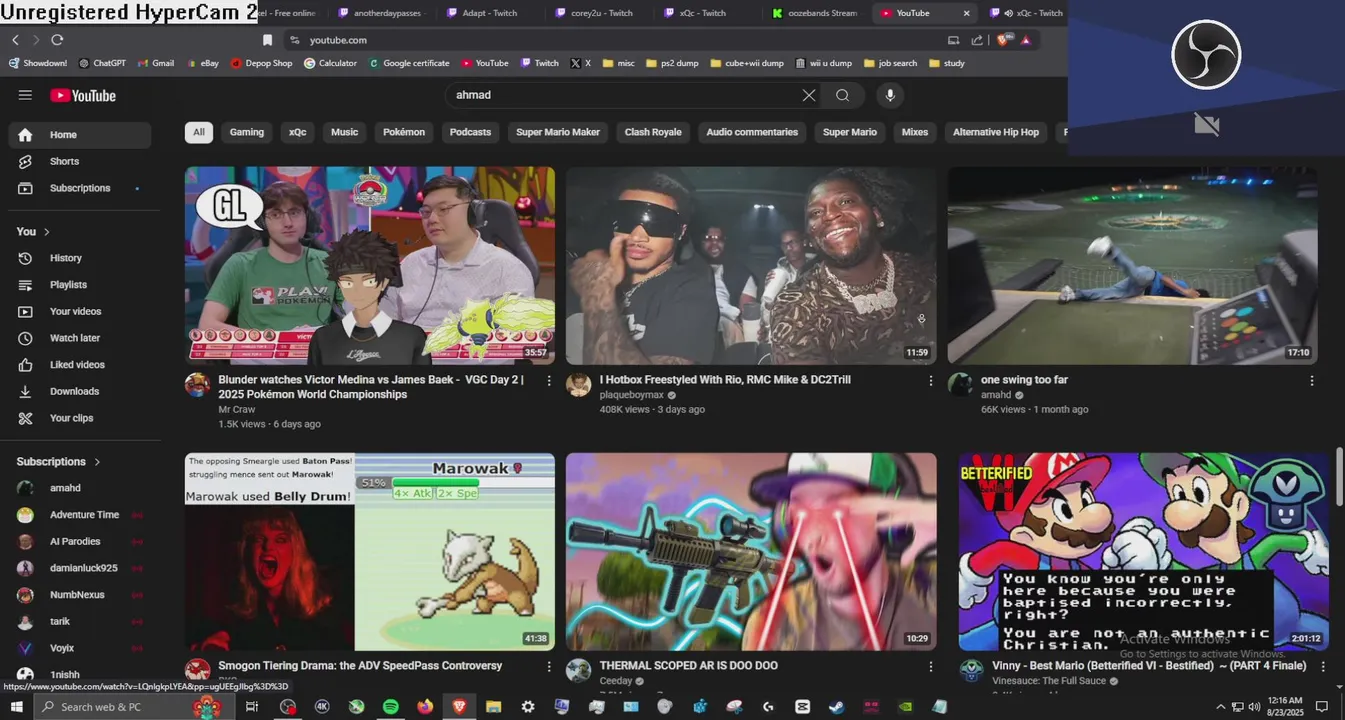This screenshot has width=1345, height=720.
Task: Click the share icon in the address bar
Action: click(975, 40)
